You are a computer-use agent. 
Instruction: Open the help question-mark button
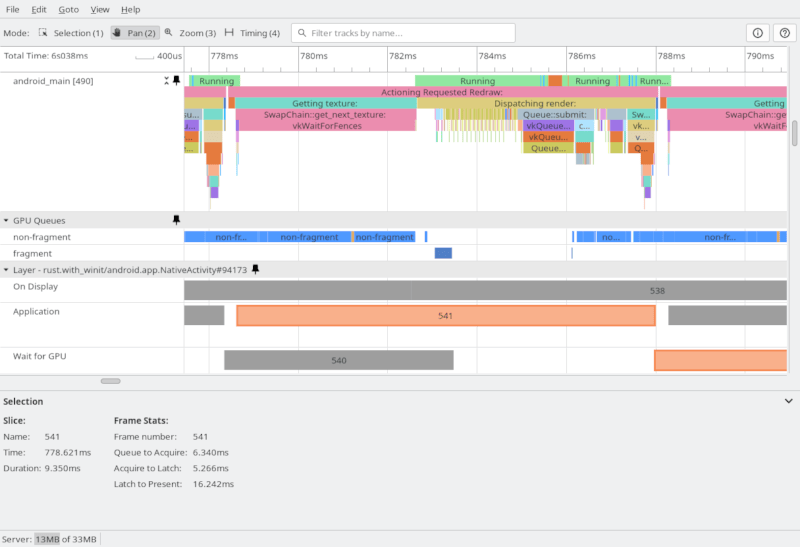click(785, 33)
